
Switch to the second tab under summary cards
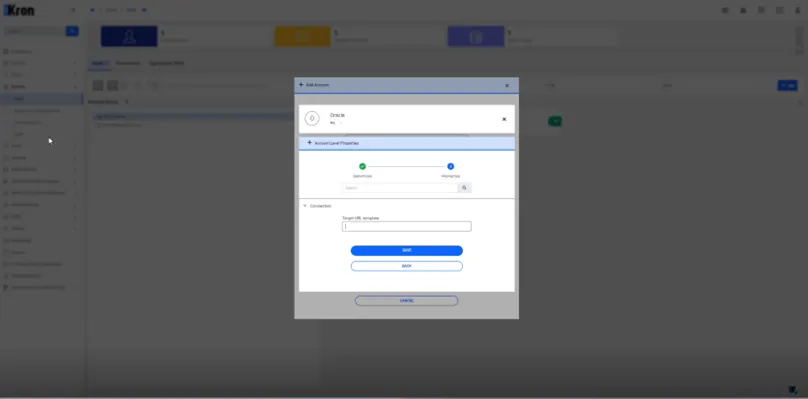pos(128,63)
